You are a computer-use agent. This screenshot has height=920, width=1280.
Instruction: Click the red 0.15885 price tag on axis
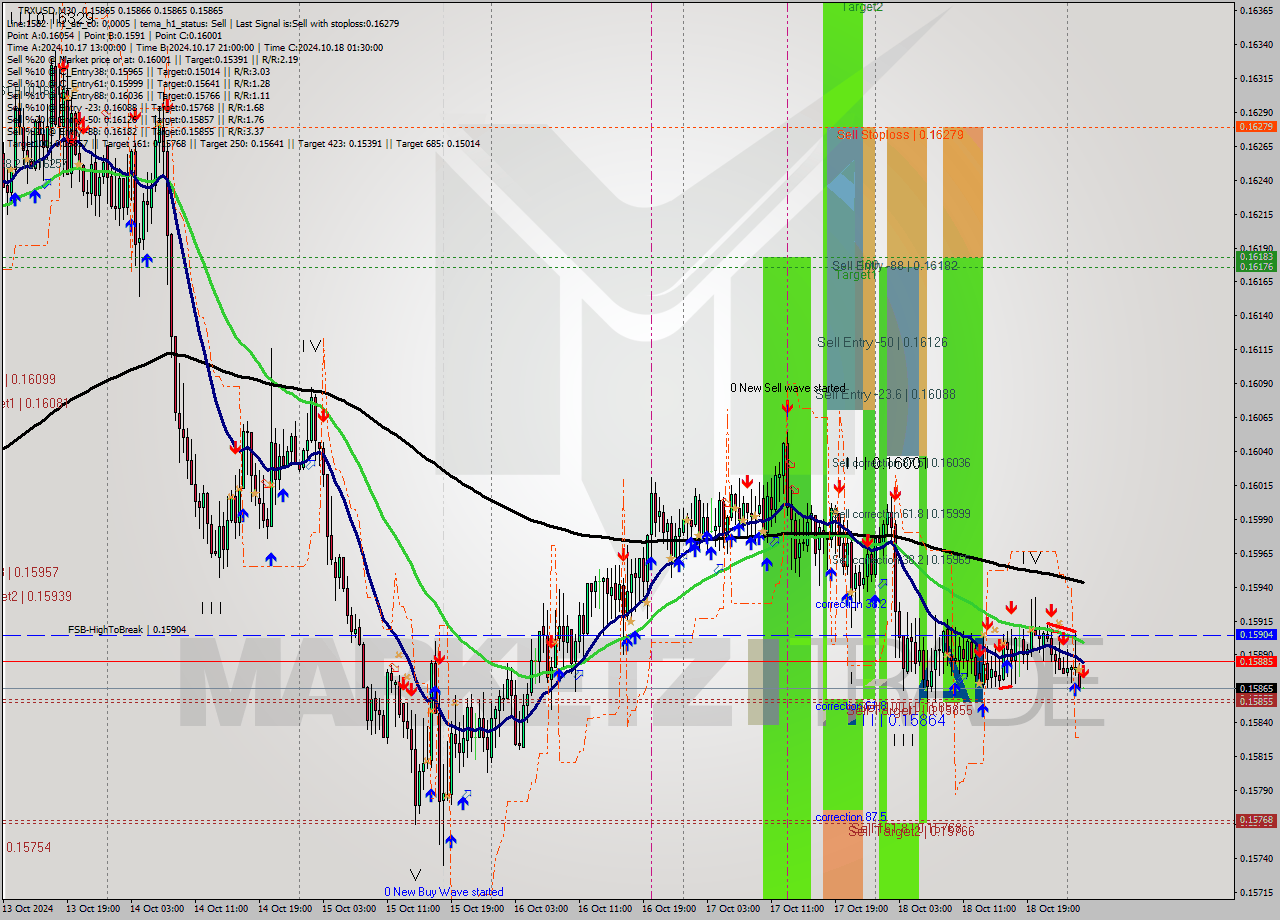1255,661
